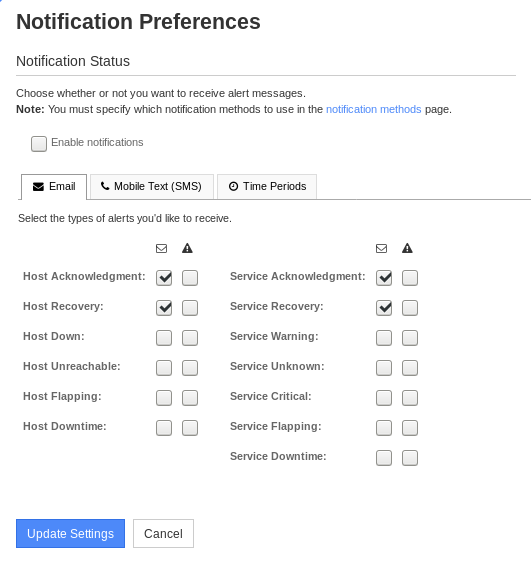Tick Service Downtime email checkbox
531x576 pixels.
tap(384, 458)
